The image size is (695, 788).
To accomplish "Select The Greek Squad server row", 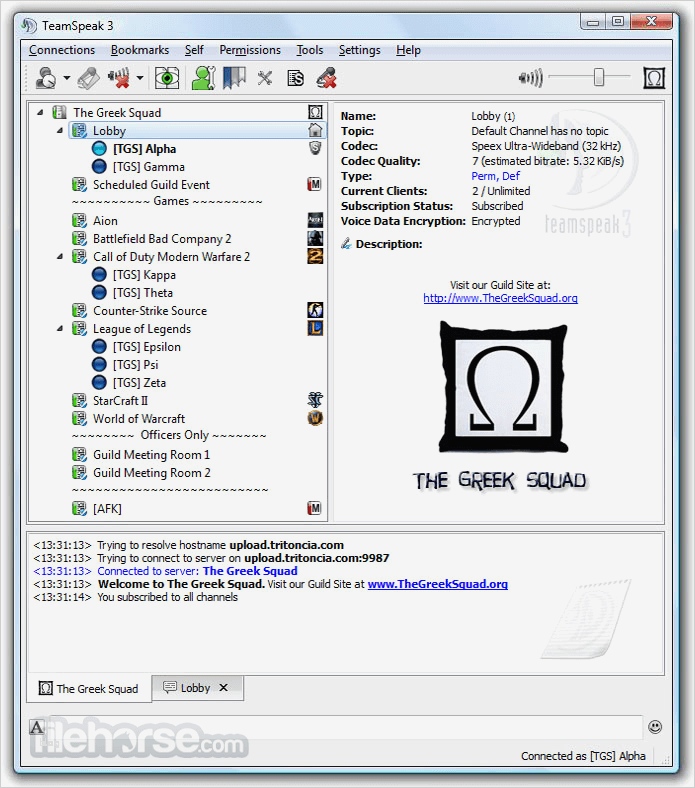I will (178, 113).
